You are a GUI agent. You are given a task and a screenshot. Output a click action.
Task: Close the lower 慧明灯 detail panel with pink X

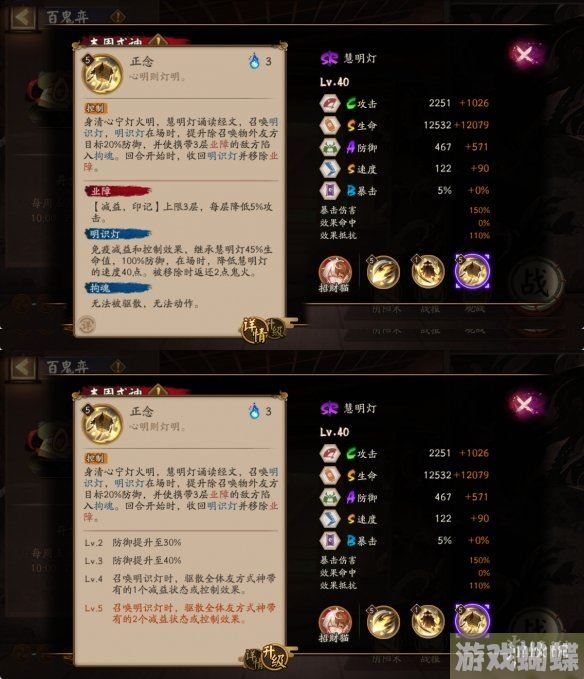click(x=525, y=404)
